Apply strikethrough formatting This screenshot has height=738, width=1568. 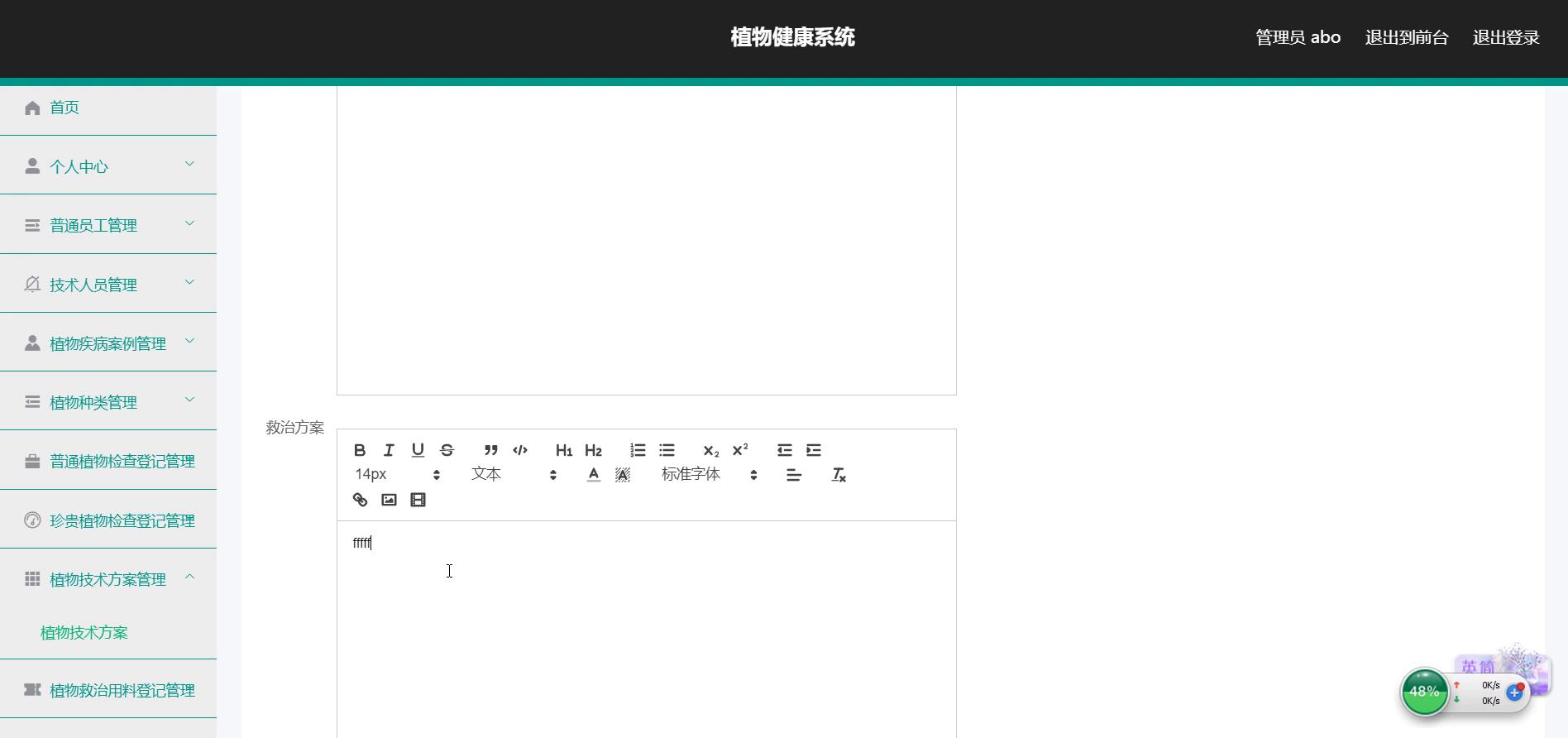coord(447,450)
